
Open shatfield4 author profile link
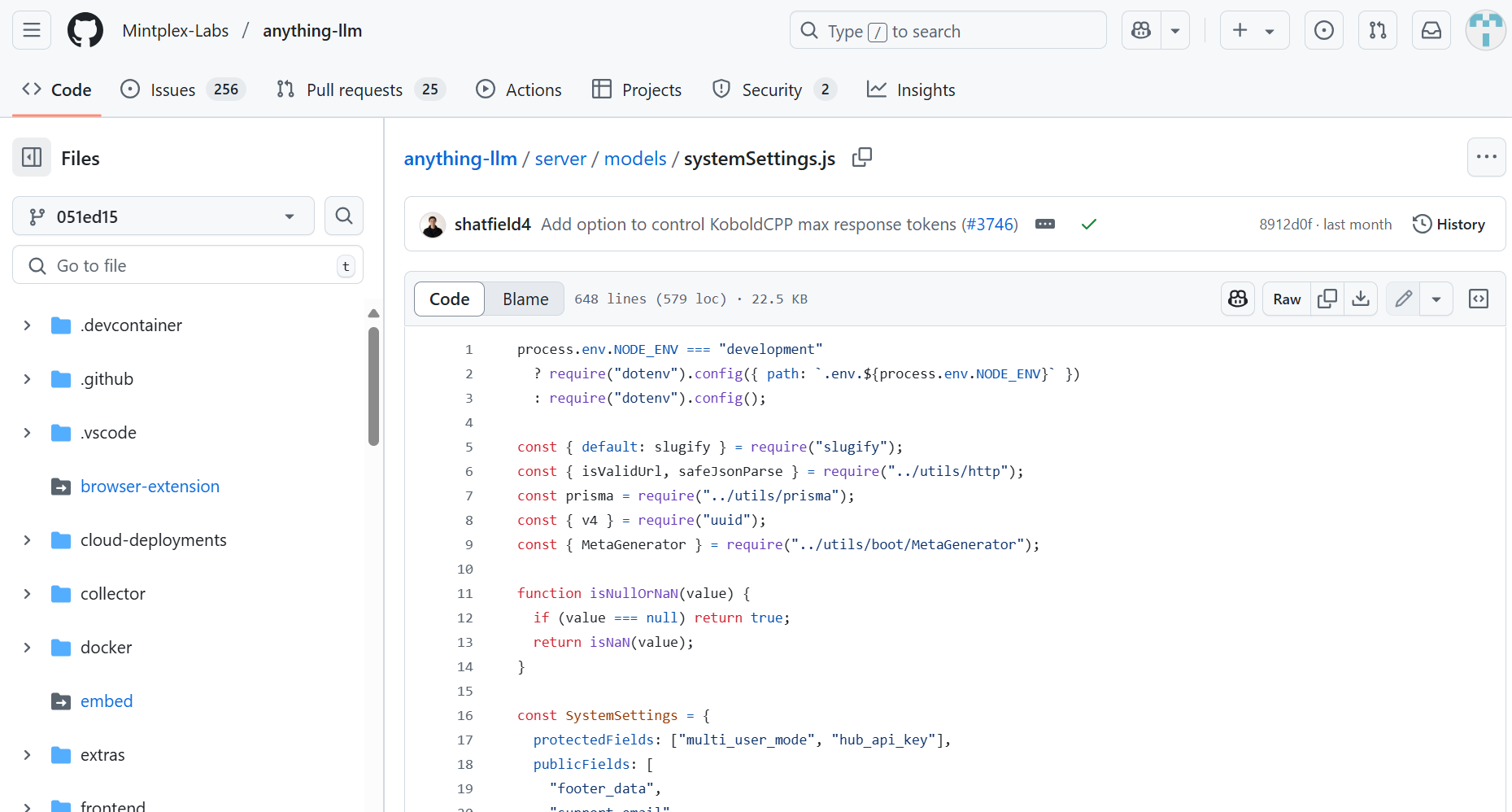click(492, 225)
